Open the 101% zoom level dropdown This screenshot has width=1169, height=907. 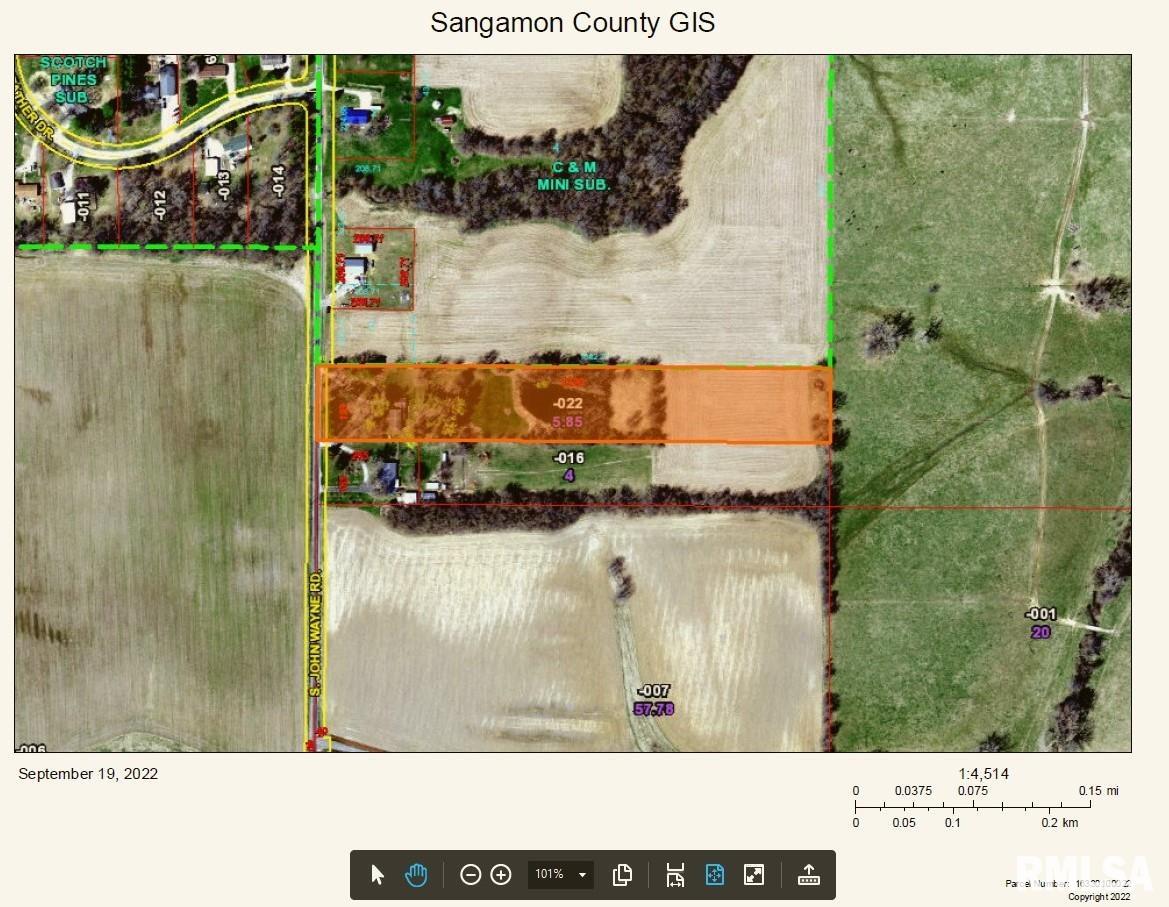point(561,874)
